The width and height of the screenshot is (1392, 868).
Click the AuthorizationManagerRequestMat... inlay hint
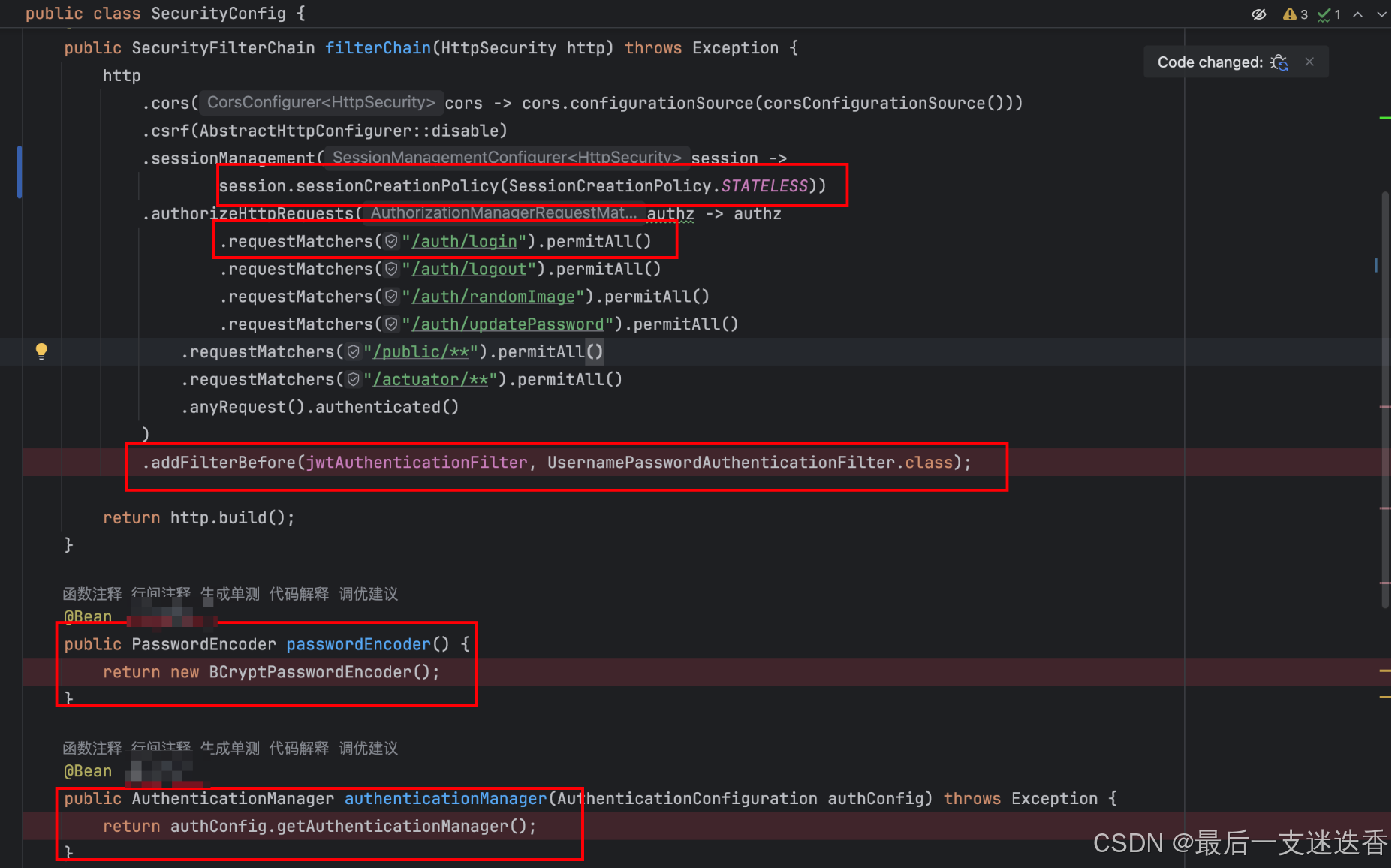pos(503,212)
